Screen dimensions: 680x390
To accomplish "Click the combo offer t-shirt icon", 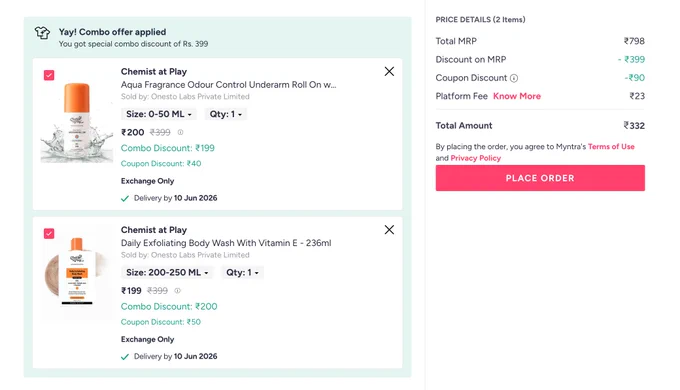I will pyautogui.click(x=42, y=33).
